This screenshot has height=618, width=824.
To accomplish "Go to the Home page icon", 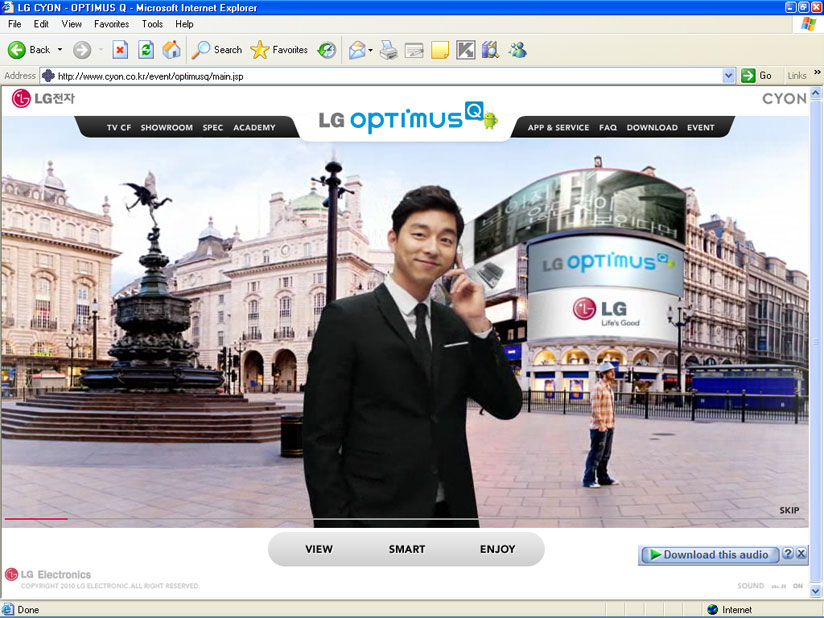I will 171,50.
